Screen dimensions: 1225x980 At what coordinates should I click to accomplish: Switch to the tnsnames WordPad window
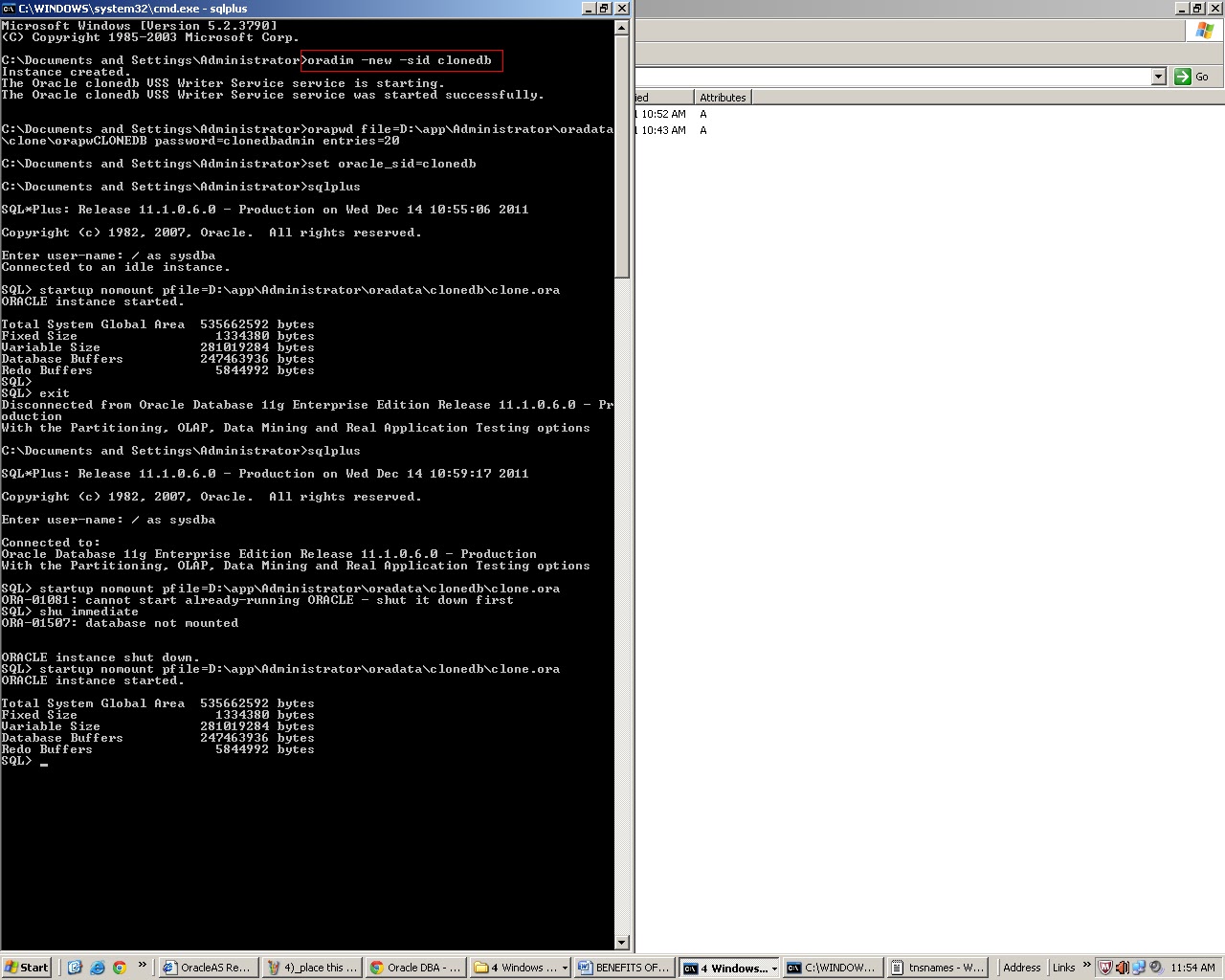coord(936,968)
